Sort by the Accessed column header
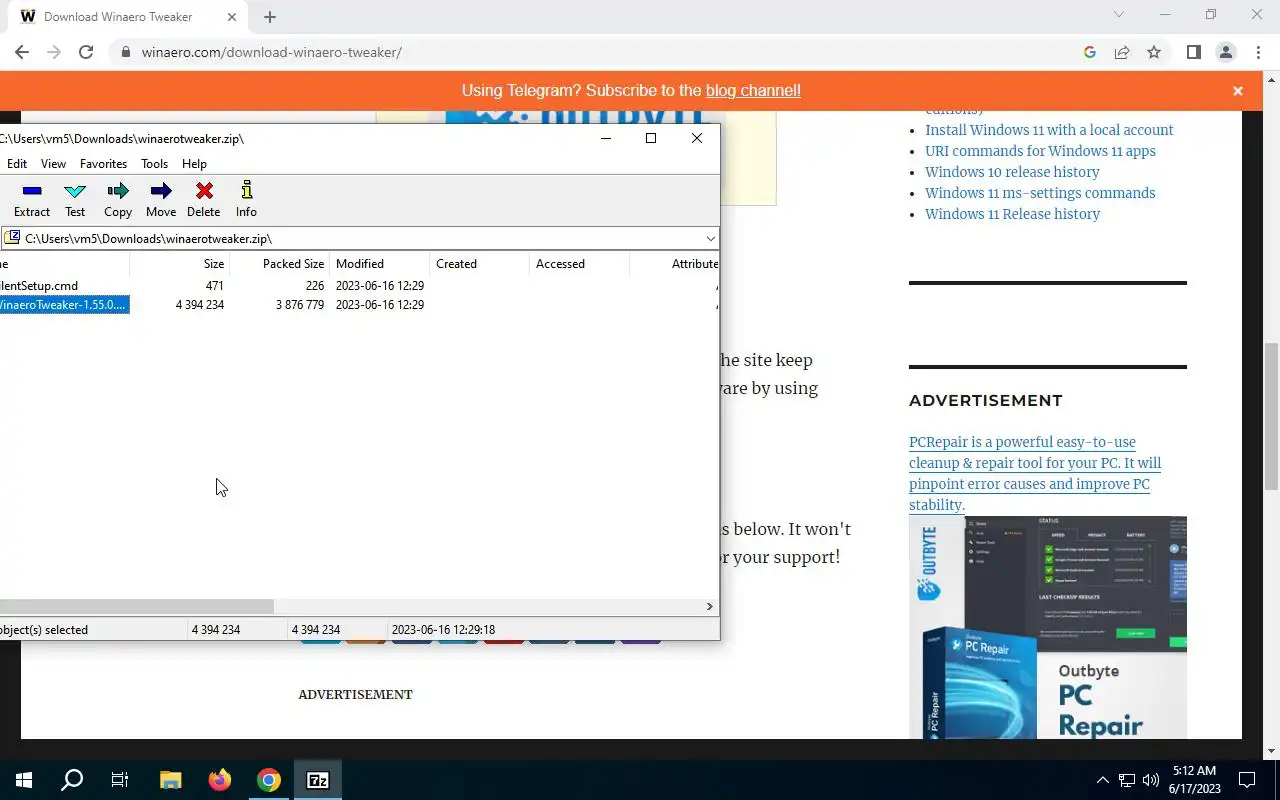Image resolution: width=1280 pixels, height=800 pixels. (580, 264)
